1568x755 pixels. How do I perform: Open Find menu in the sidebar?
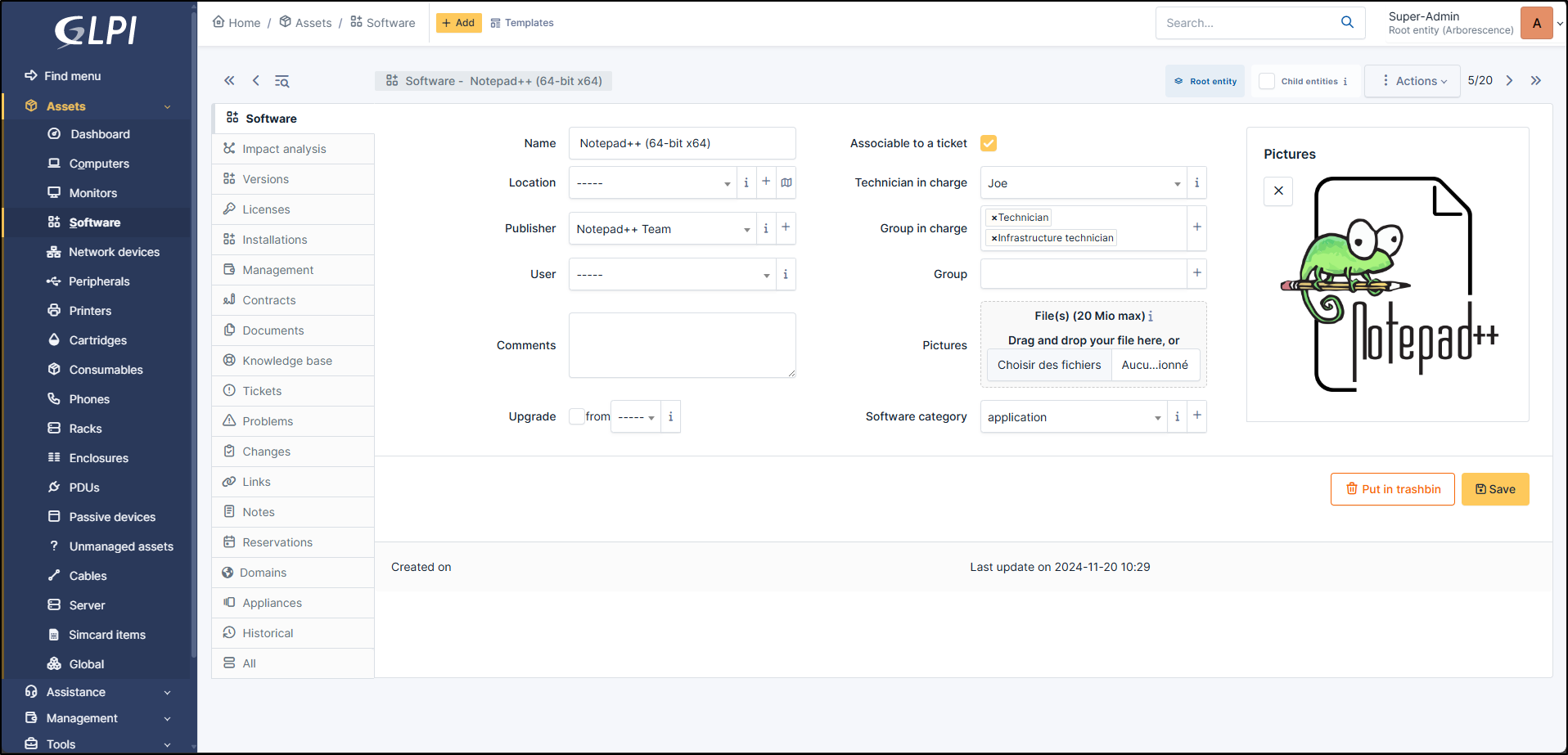(63, 76)
